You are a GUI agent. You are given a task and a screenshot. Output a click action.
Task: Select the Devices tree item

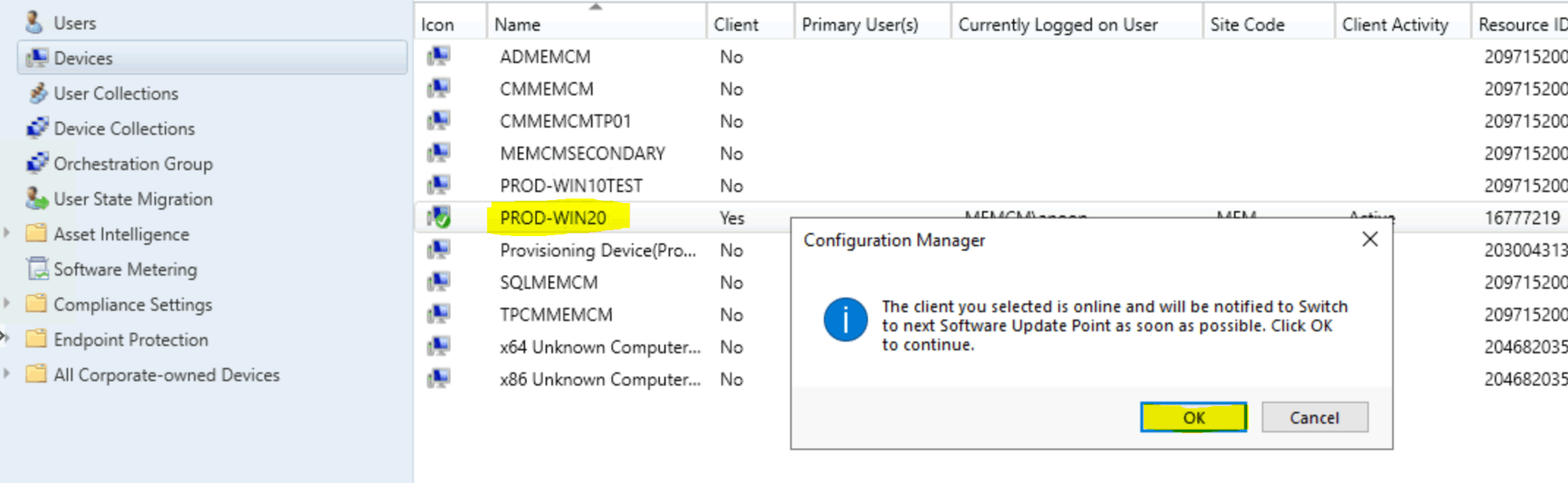[x=212, y=58]
